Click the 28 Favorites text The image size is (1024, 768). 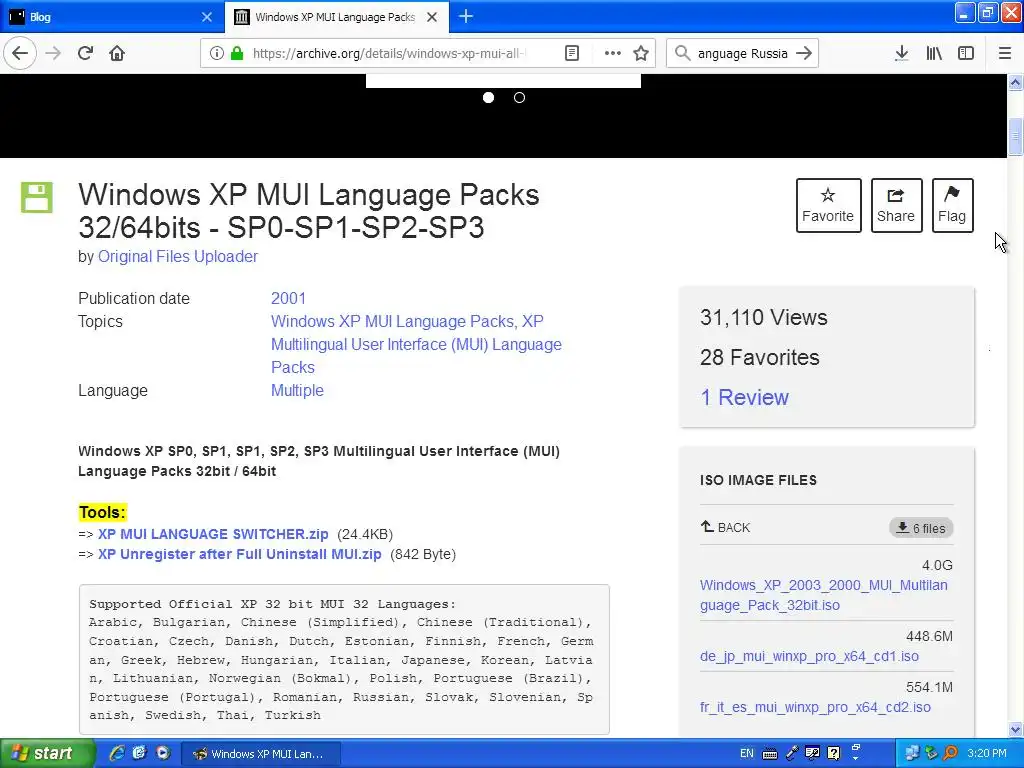760,357
